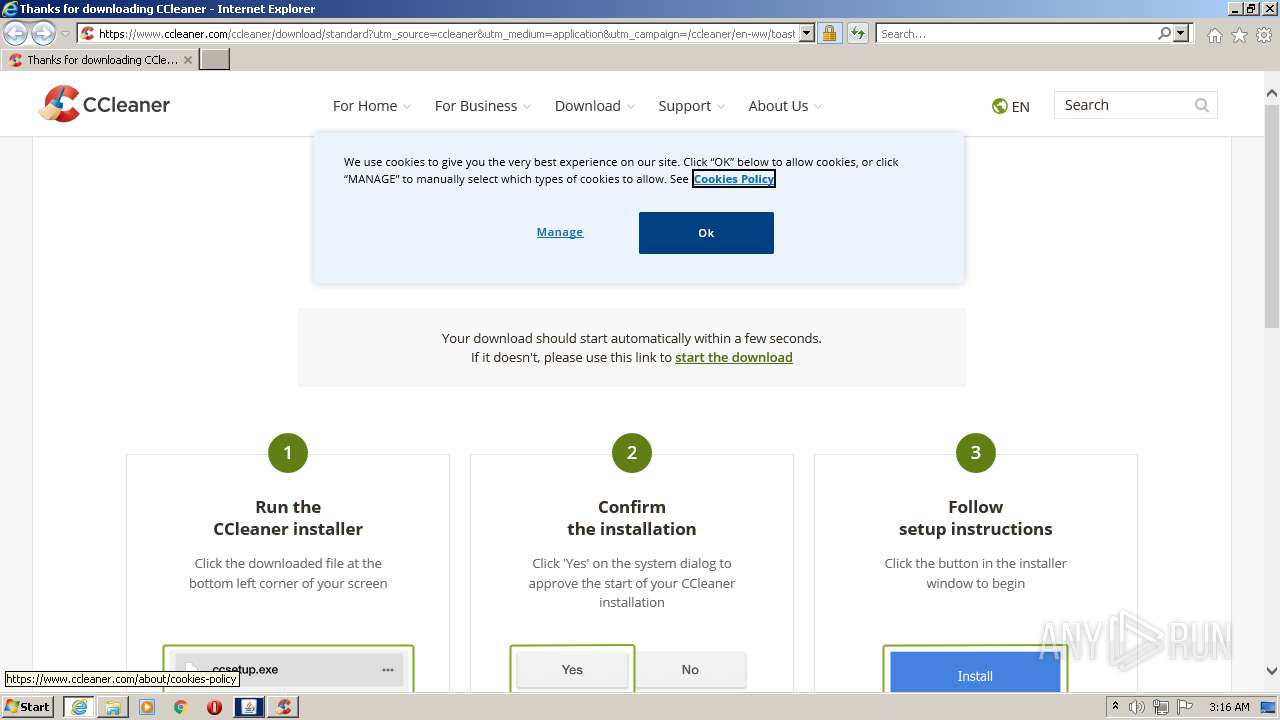Click the security lock icon

point(829,34)
